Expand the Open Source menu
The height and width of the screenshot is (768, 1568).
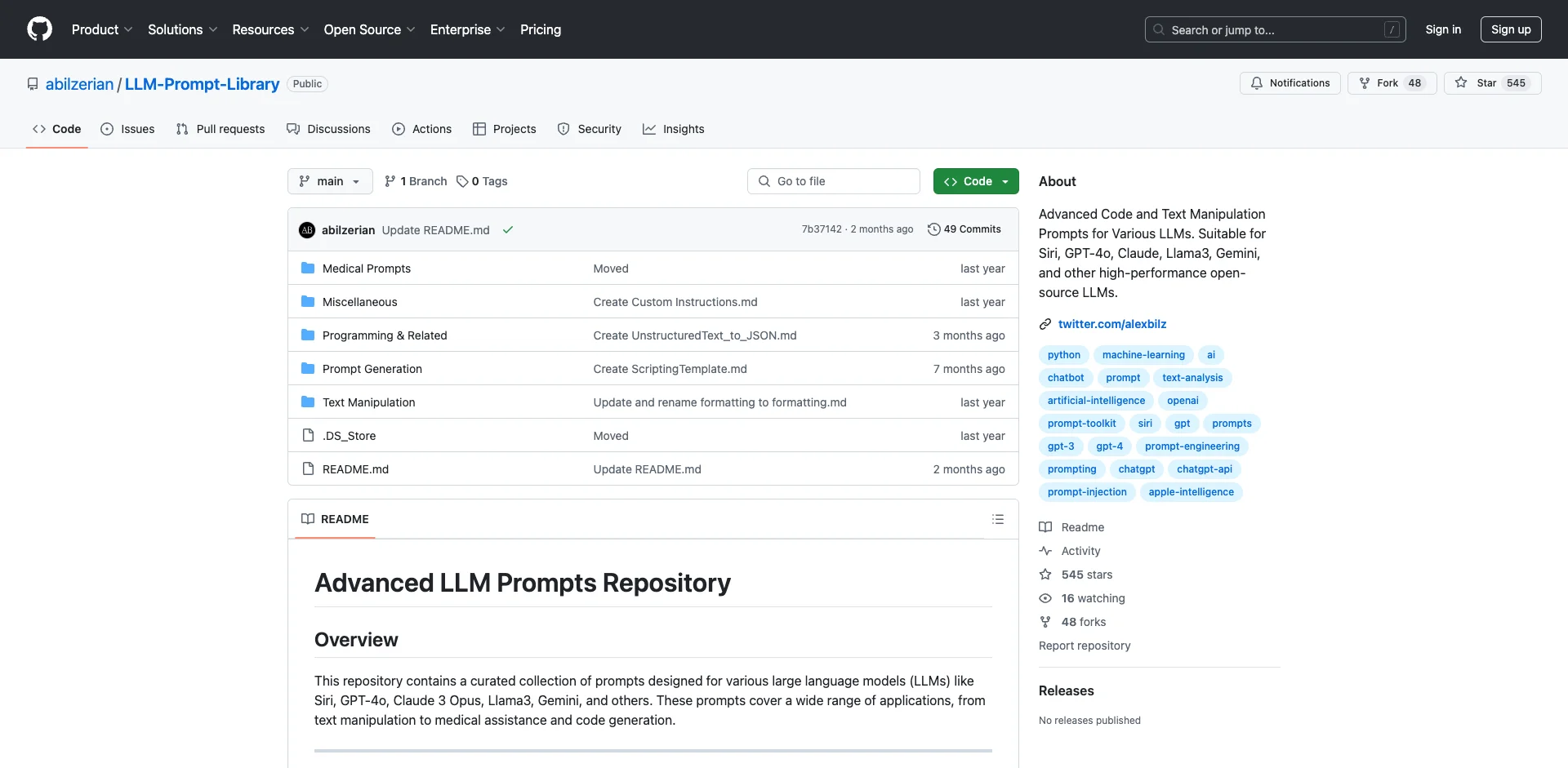(x=369, y=29)
